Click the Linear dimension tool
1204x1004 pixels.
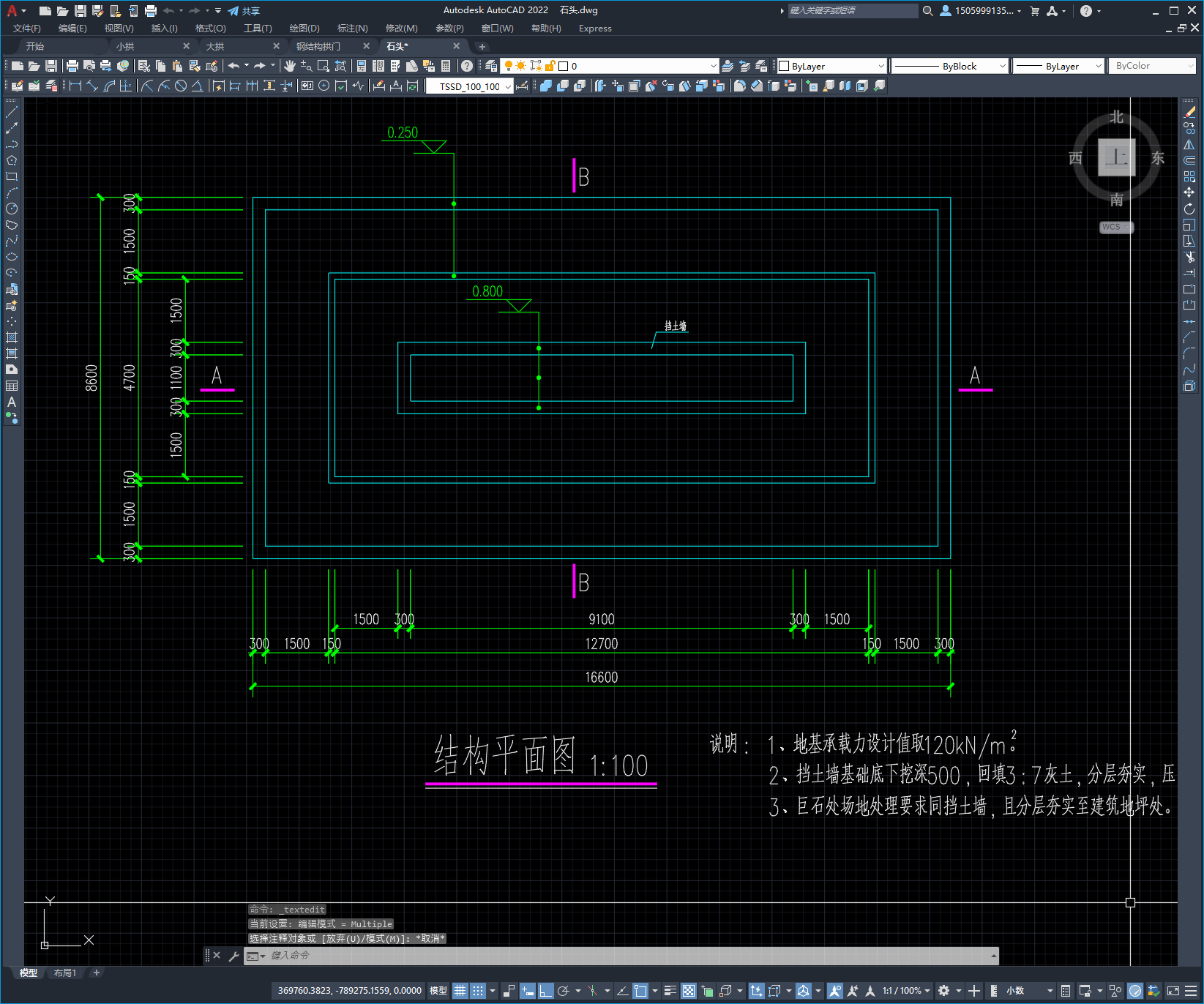click(75, 86)
